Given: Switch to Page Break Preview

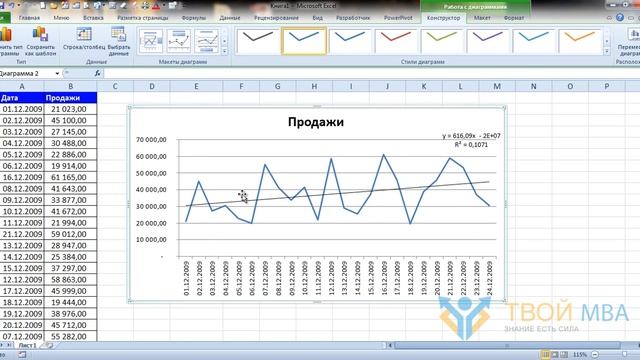Looking at the screenshot, I should pyautogui.click(x=564, y=354).
